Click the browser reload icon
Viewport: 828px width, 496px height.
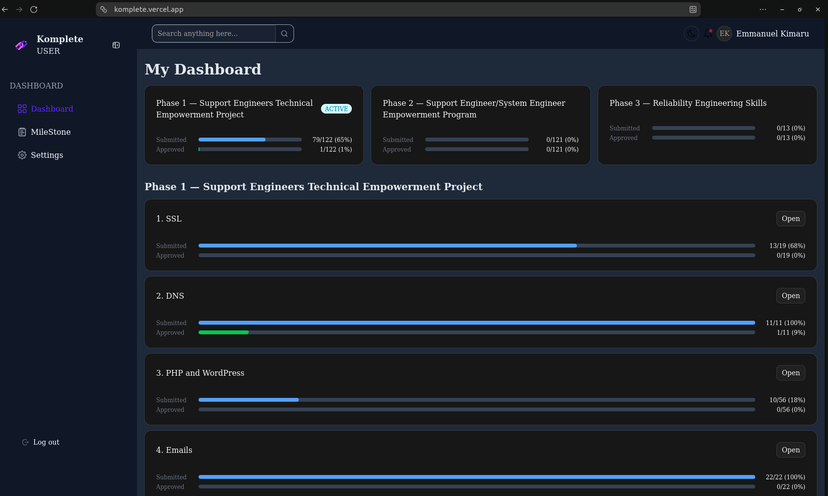click(34, 10)
